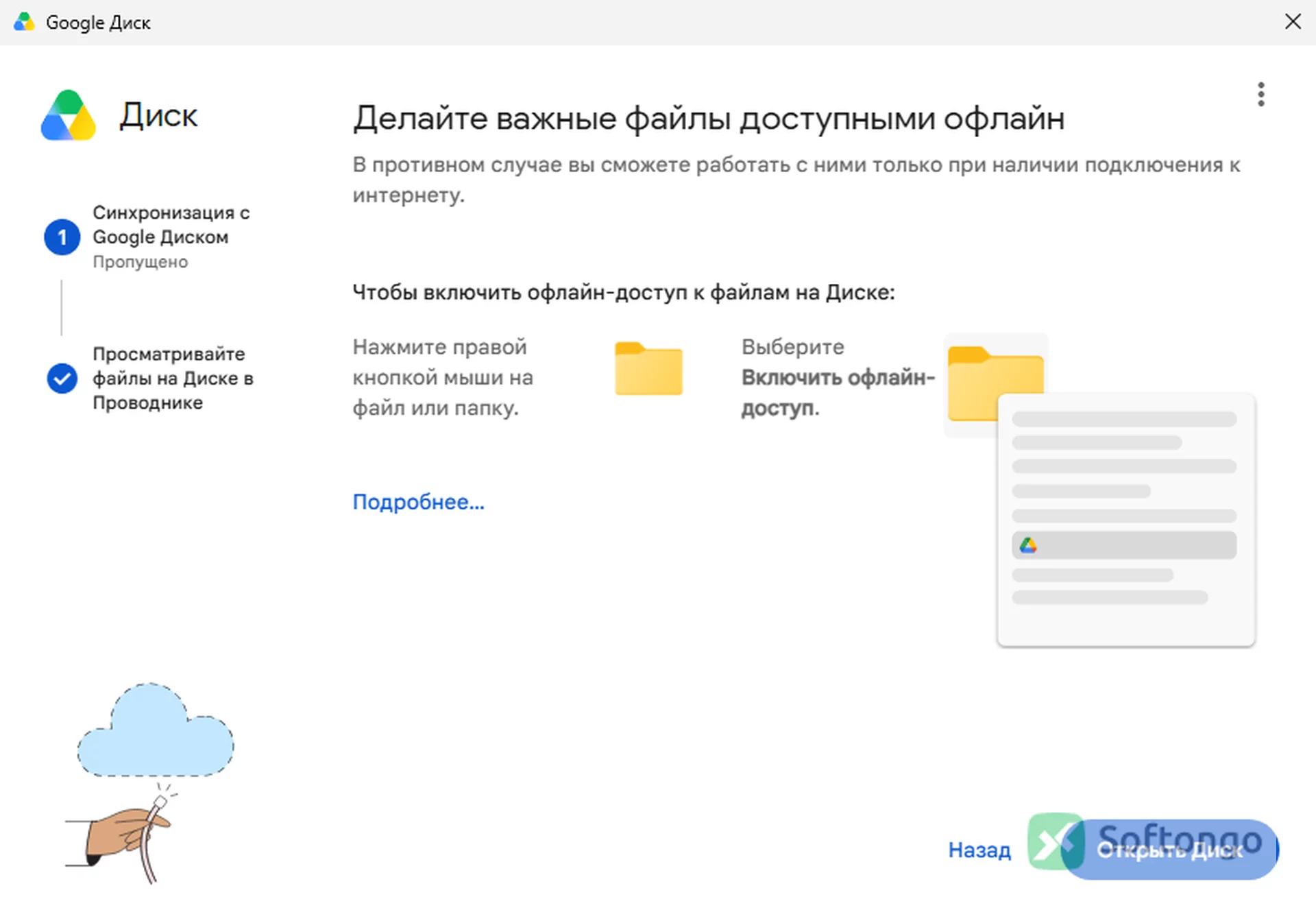1316x912 pixels.
Task: Click heading 'Делайте важные файлы доступными офлайн'
Action: 709,118
